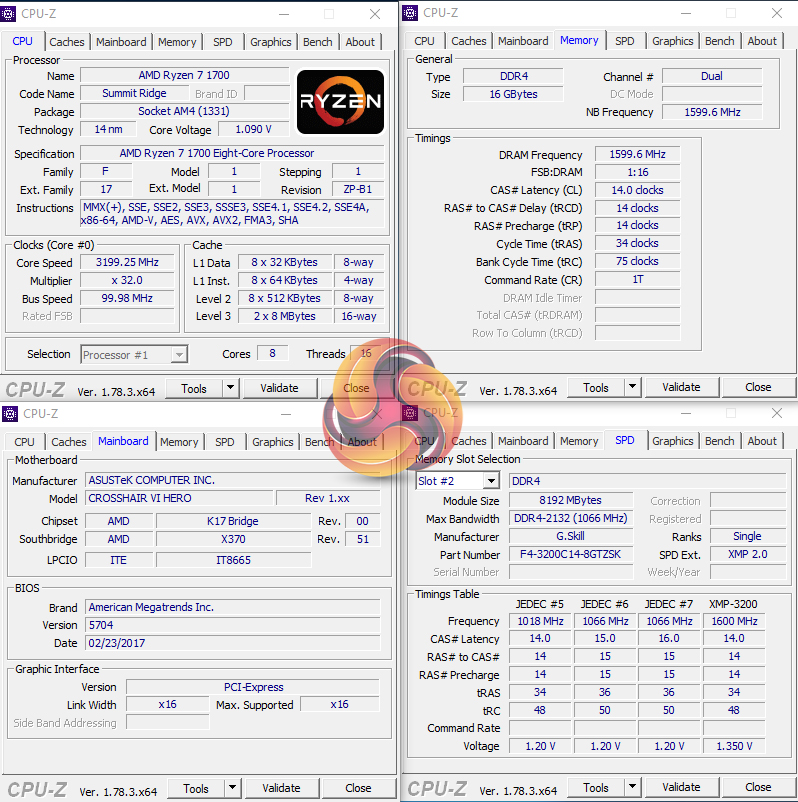
Task: Click the Core Voltage value 1.090 V
Action: coord(253,129)
